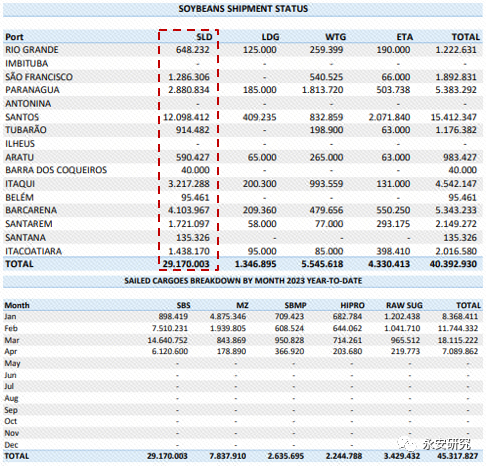Select the BARCARENA port row label
This screenshot has height=466, width=486.
point(31,210)
